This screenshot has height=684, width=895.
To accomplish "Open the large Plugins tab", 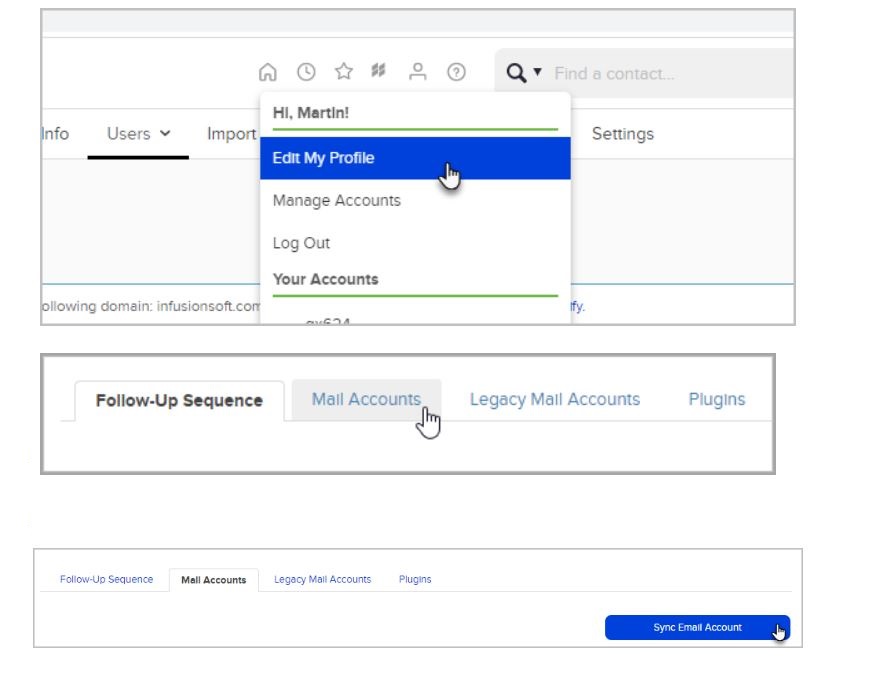I will pos(717,400).
